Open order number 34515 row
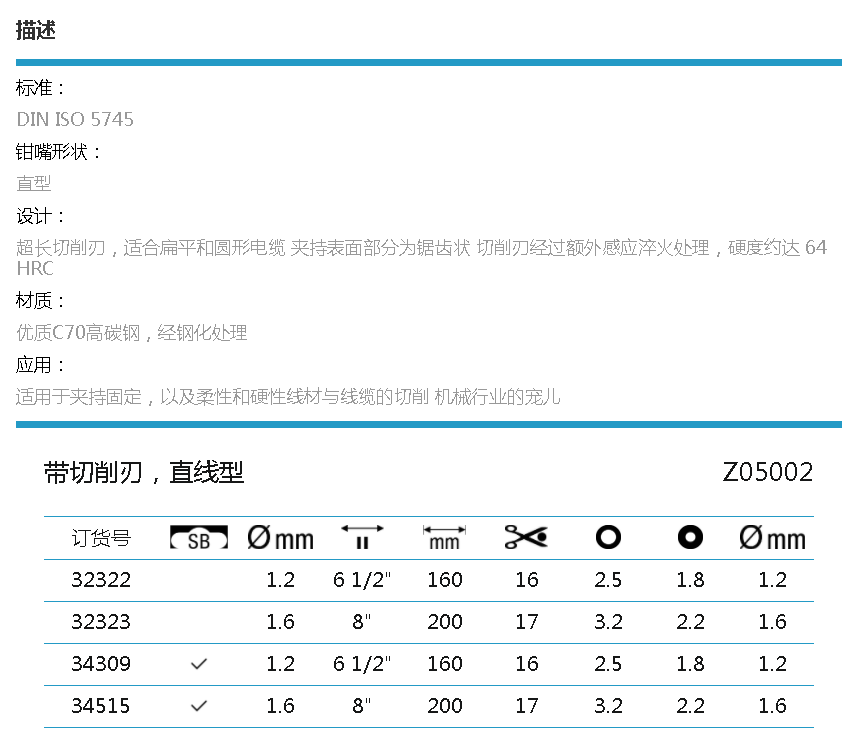862x756 pixels. pyautogui.click(x=101, y=706)
